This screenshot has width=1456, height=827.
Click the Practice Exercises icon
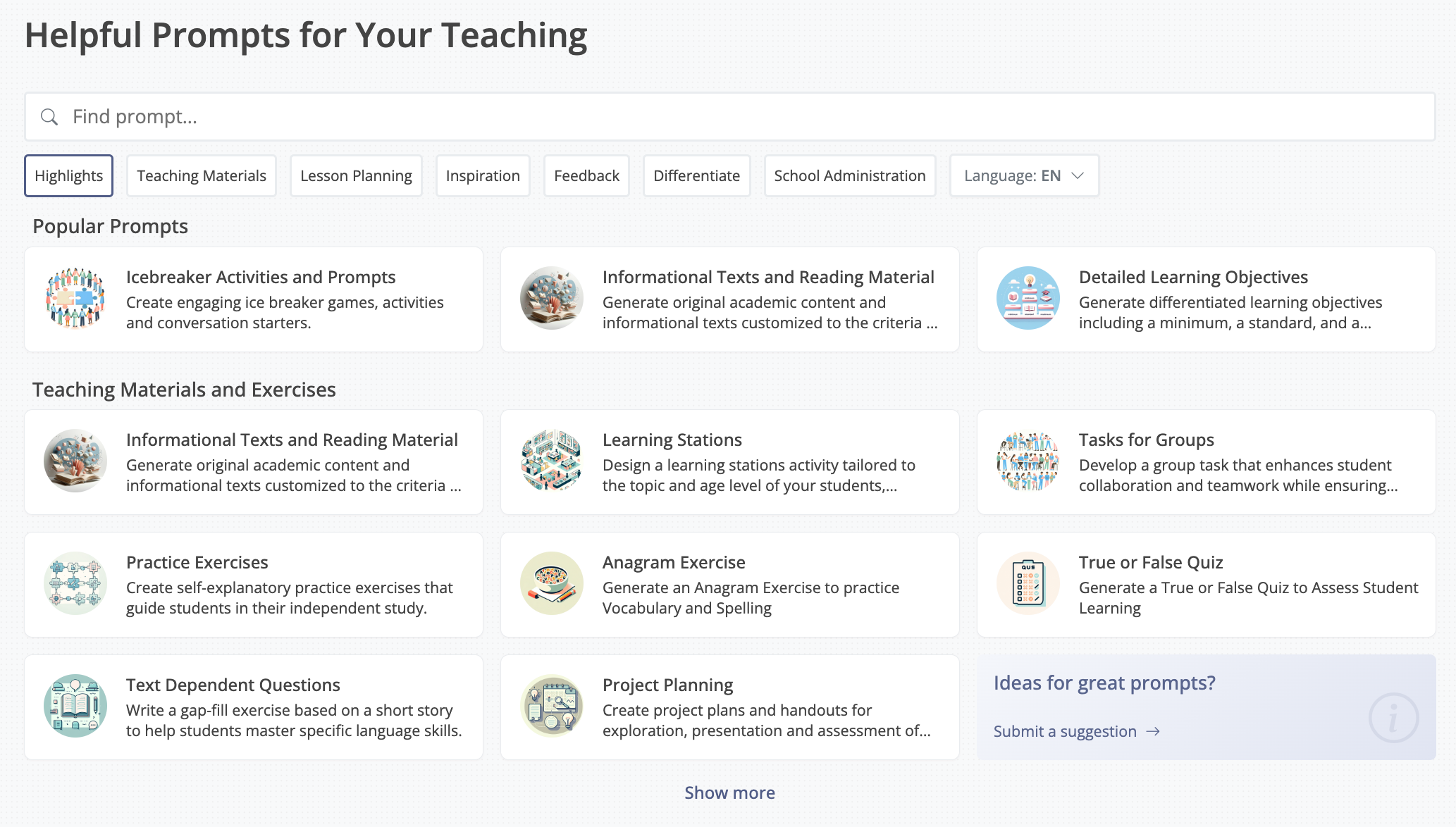[75, 583]
